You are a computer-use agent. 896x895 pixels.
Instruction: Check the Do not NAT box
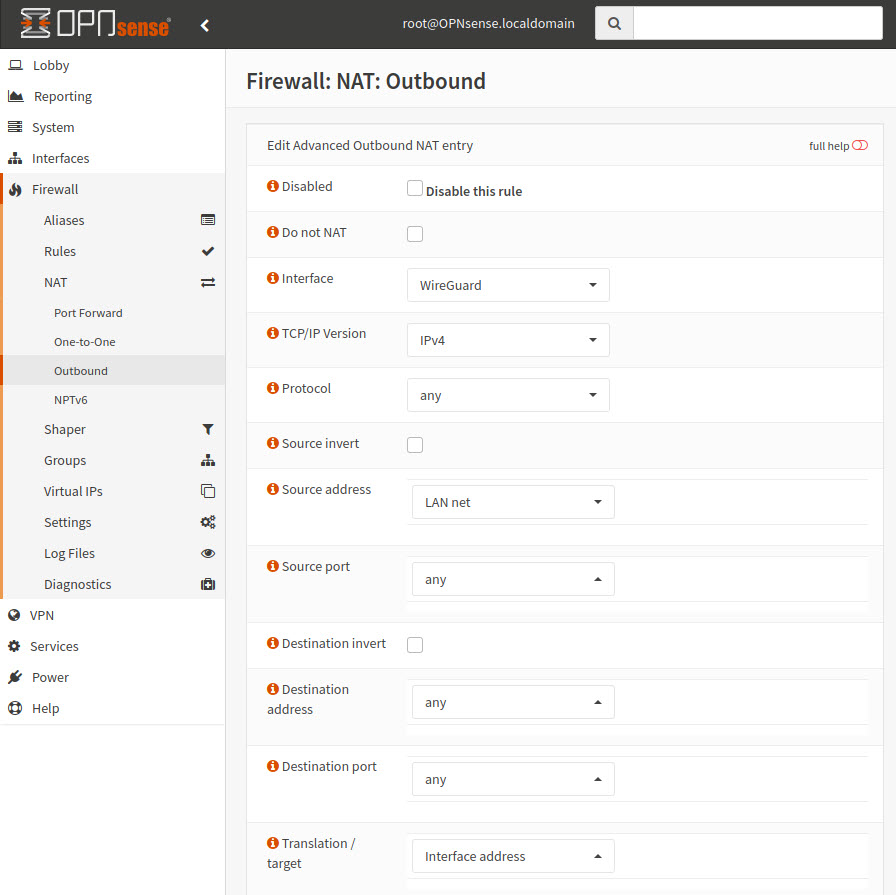point(415,234)
